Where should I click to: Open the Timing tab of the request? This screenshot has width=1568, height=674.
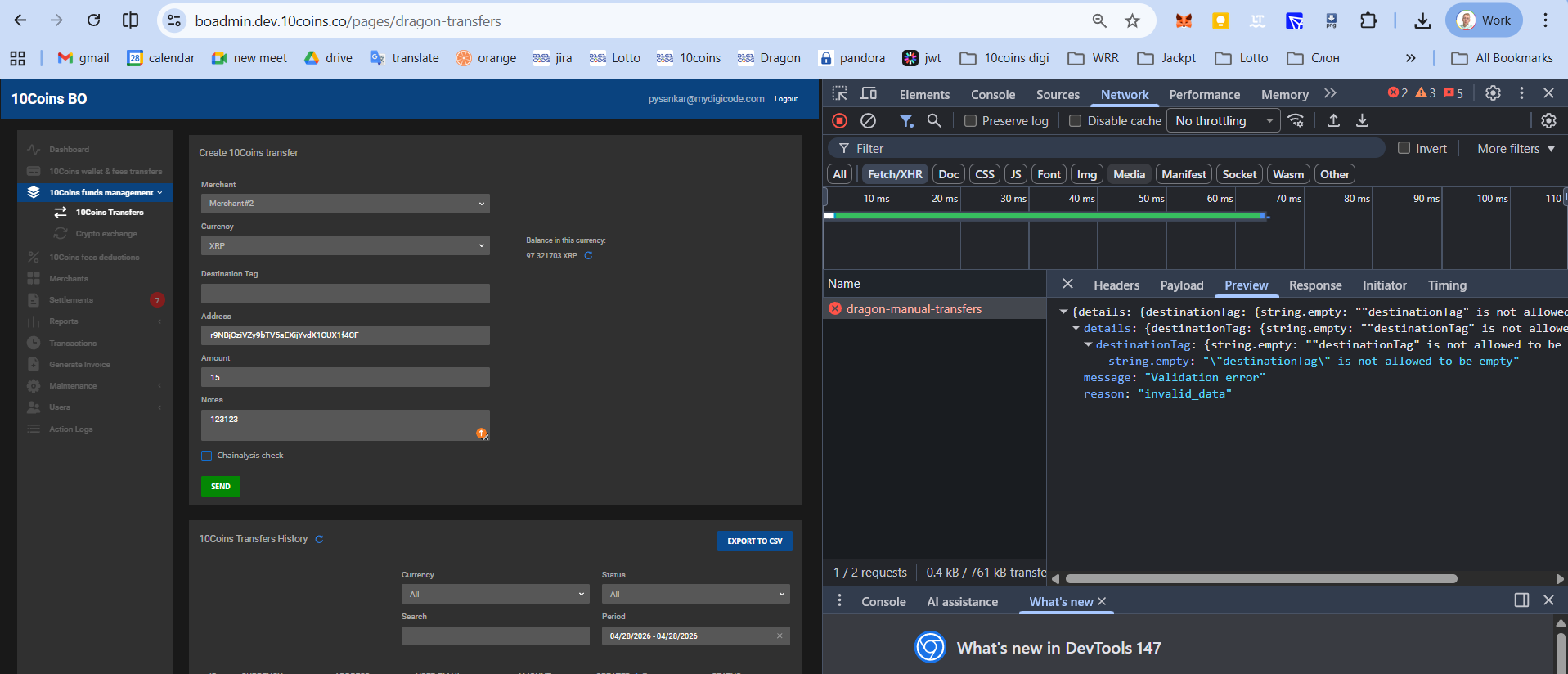click(x=1447, y=285)
